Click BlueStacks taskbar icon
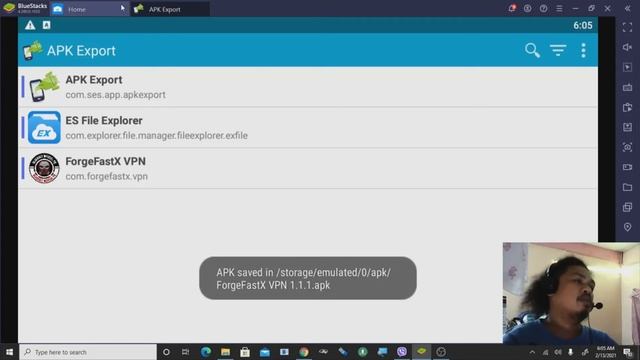The width and height of the screenshot is (640, 360). pos(421,352)
